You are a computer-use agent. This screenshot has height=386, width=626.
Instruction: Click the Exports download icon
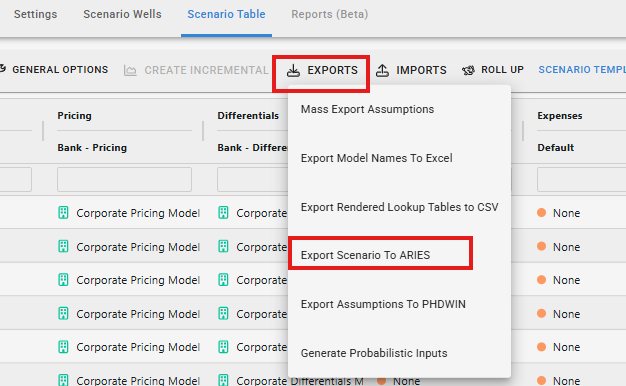tap(293, 71)
